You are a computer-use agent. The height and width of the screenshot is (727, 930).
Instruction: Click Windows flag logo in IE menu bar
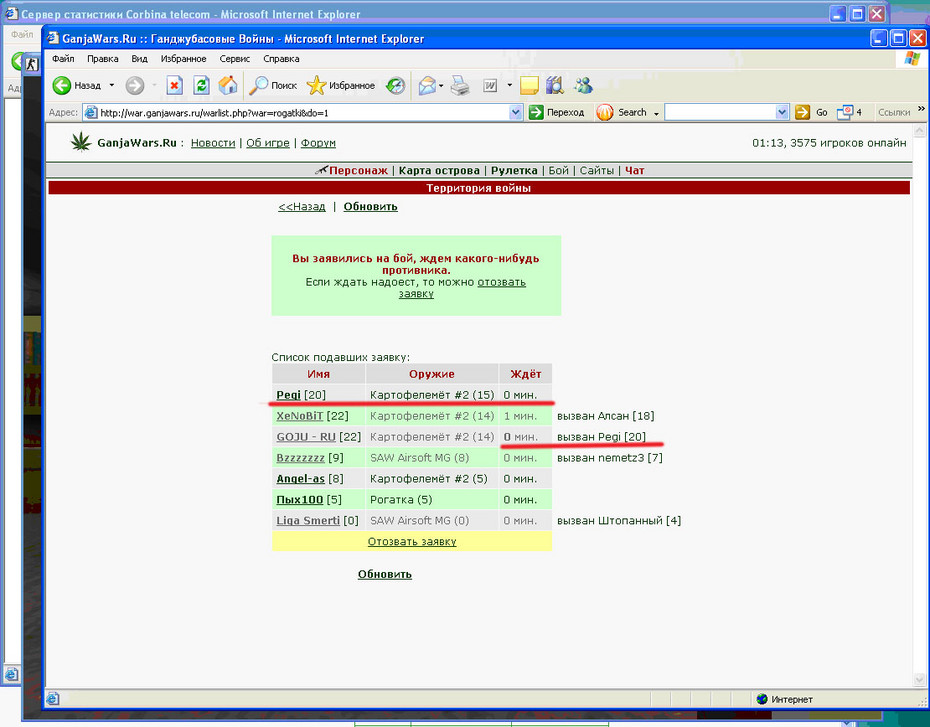(912, 59)
